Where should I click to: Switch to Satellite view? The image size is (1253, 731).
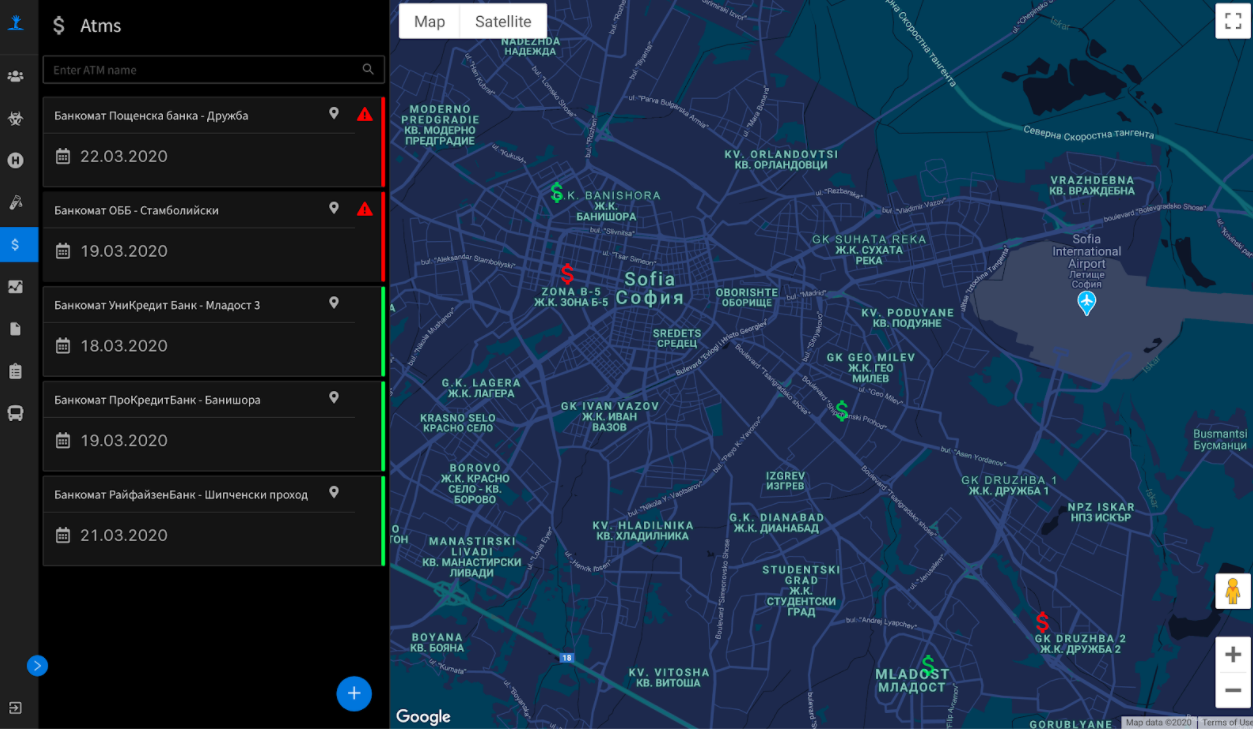pos(503,21)
